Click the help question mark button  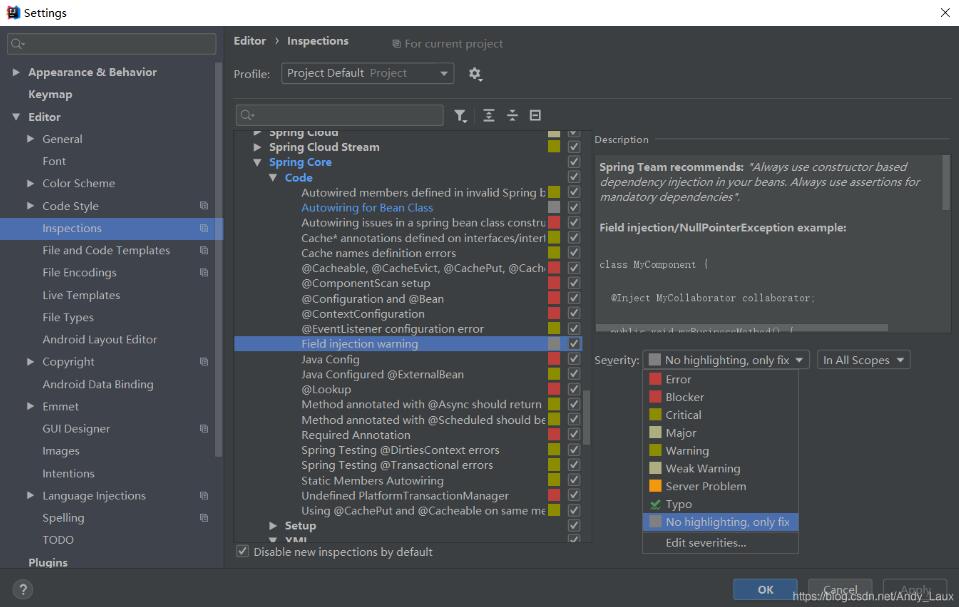[24, 589]
